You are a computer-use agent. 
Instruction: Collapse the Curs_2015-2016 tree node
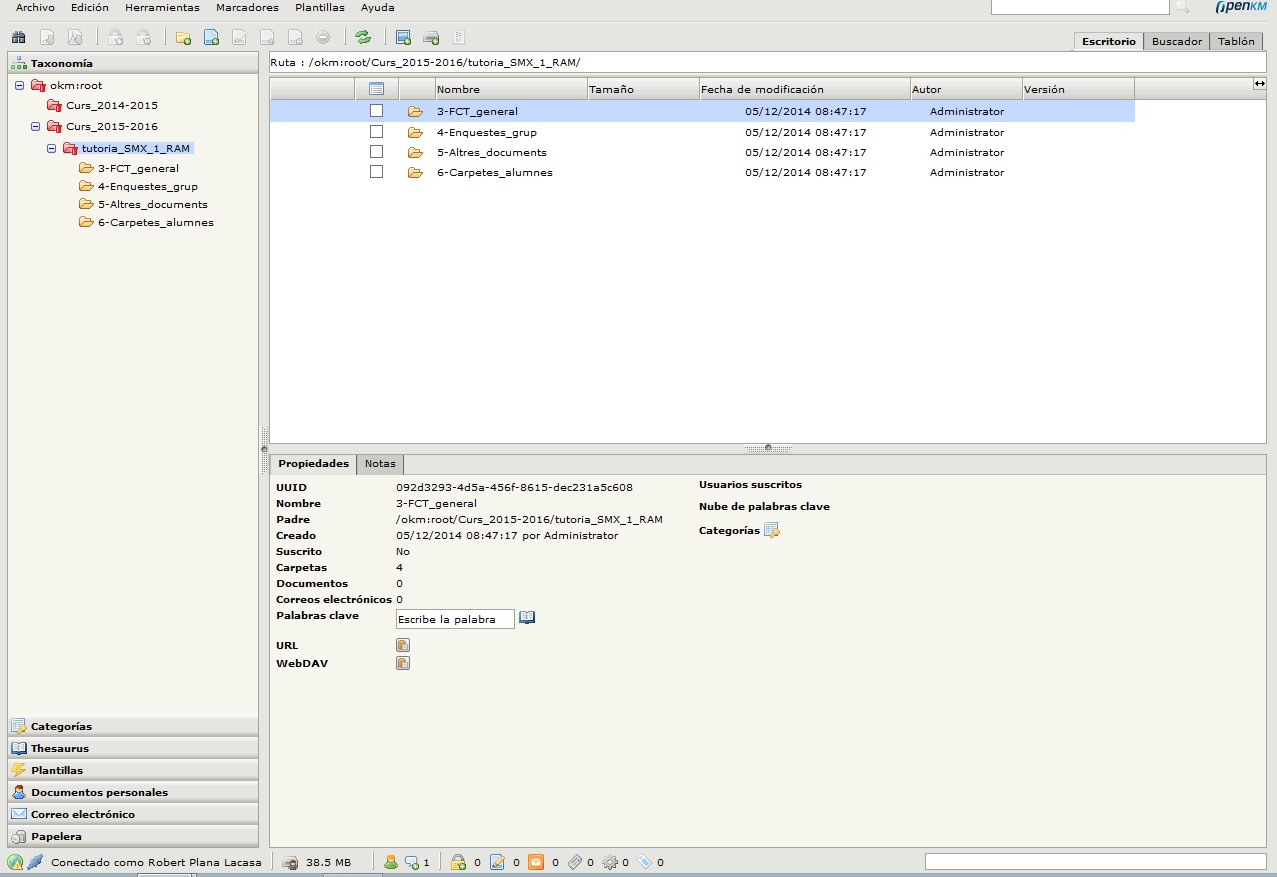coord(36,127)
